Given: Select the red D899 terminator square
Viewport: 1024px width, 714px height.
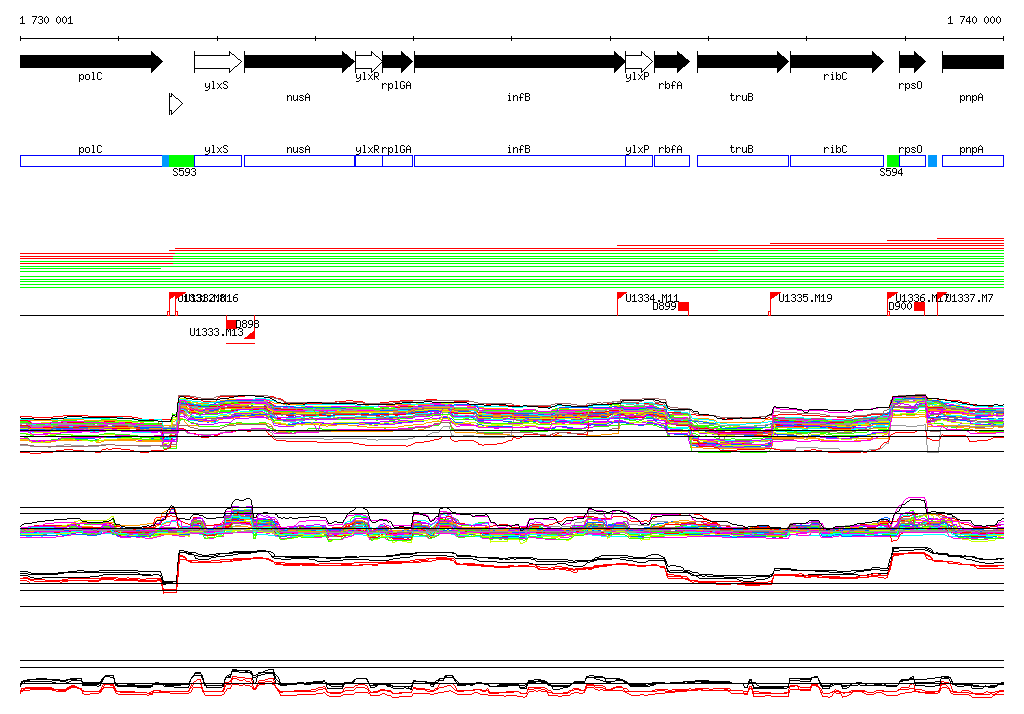Looking at the screenshot, I should coord(684,306).
